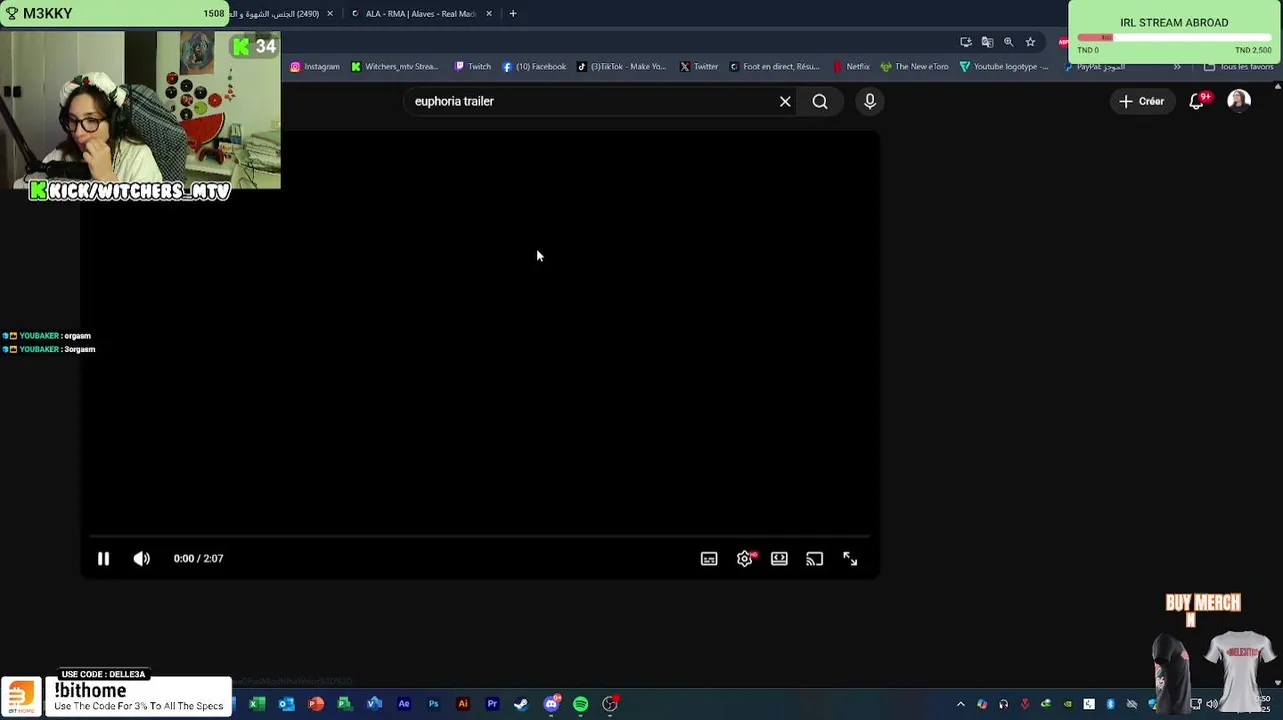1283x720 pixels.
Task: Open the Witchers_mtv Stream bookmark
Action: (394, 67)
